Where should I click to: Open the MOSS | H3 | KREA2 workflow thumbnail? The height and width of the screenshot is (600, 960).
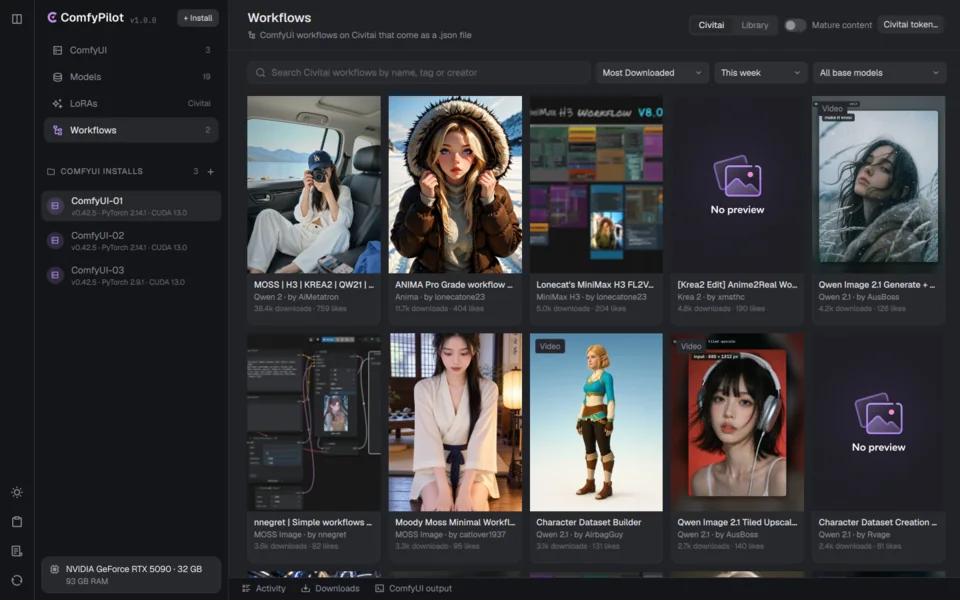click(313, 184)
